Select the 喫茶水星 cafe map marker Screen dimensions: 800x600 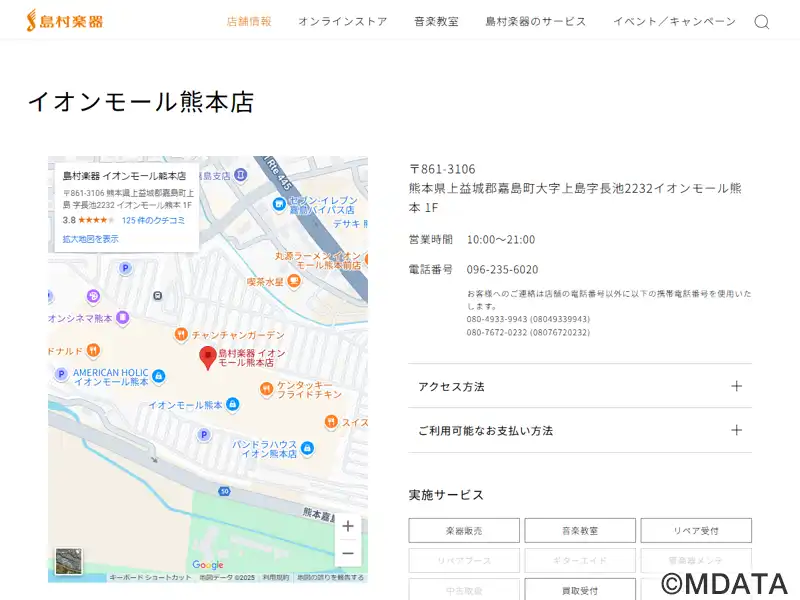coord(294,281)
